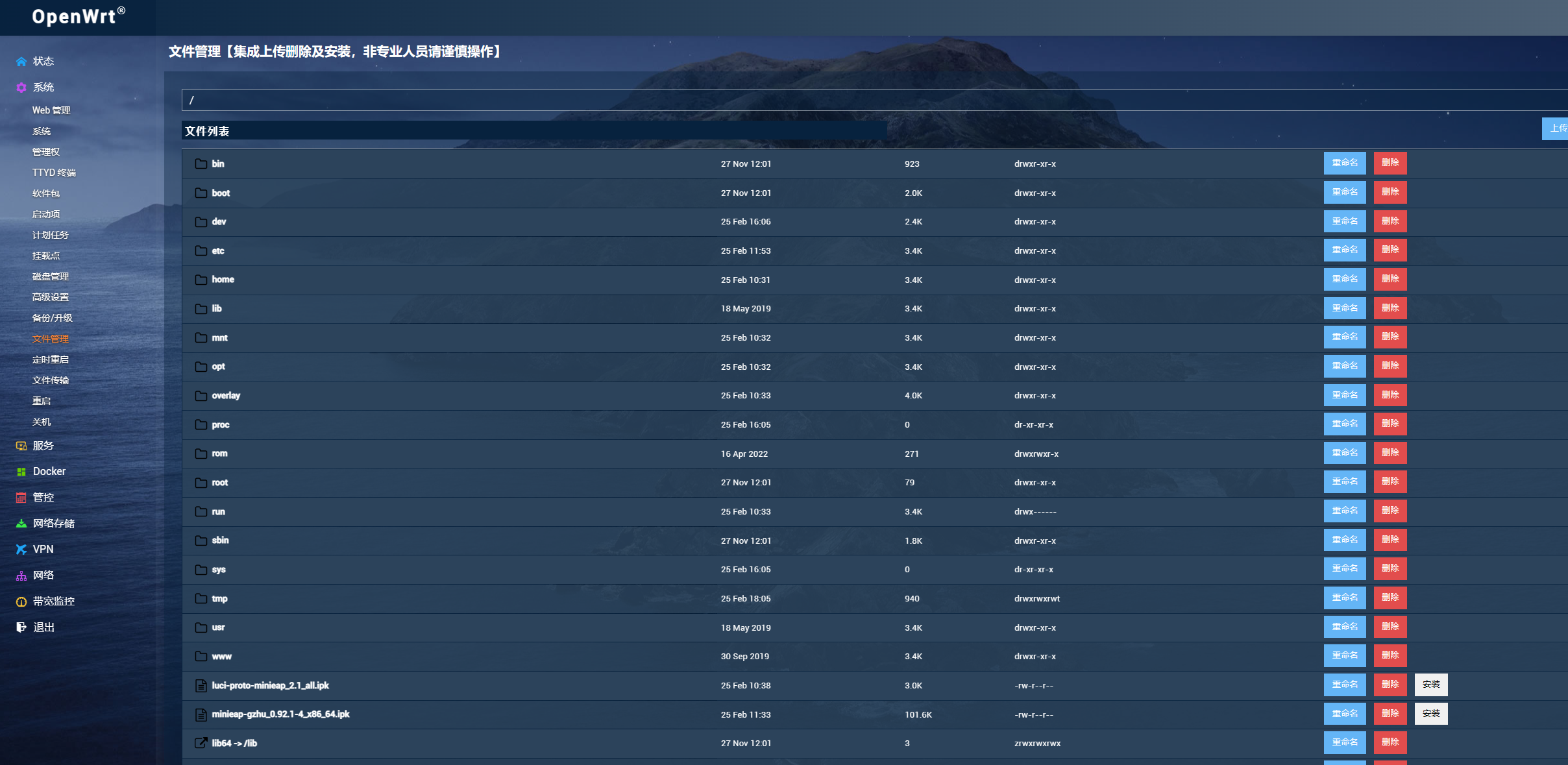Open the 软件包 software packages page
The height and width of the screenshot is (765, 1568).
point(45,193)
